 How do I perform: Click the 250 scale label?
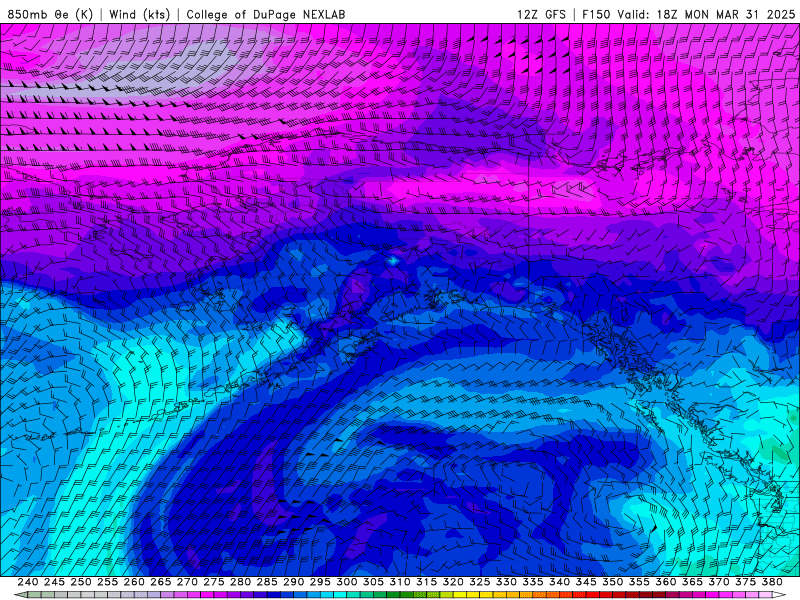(x=81, y=582)
